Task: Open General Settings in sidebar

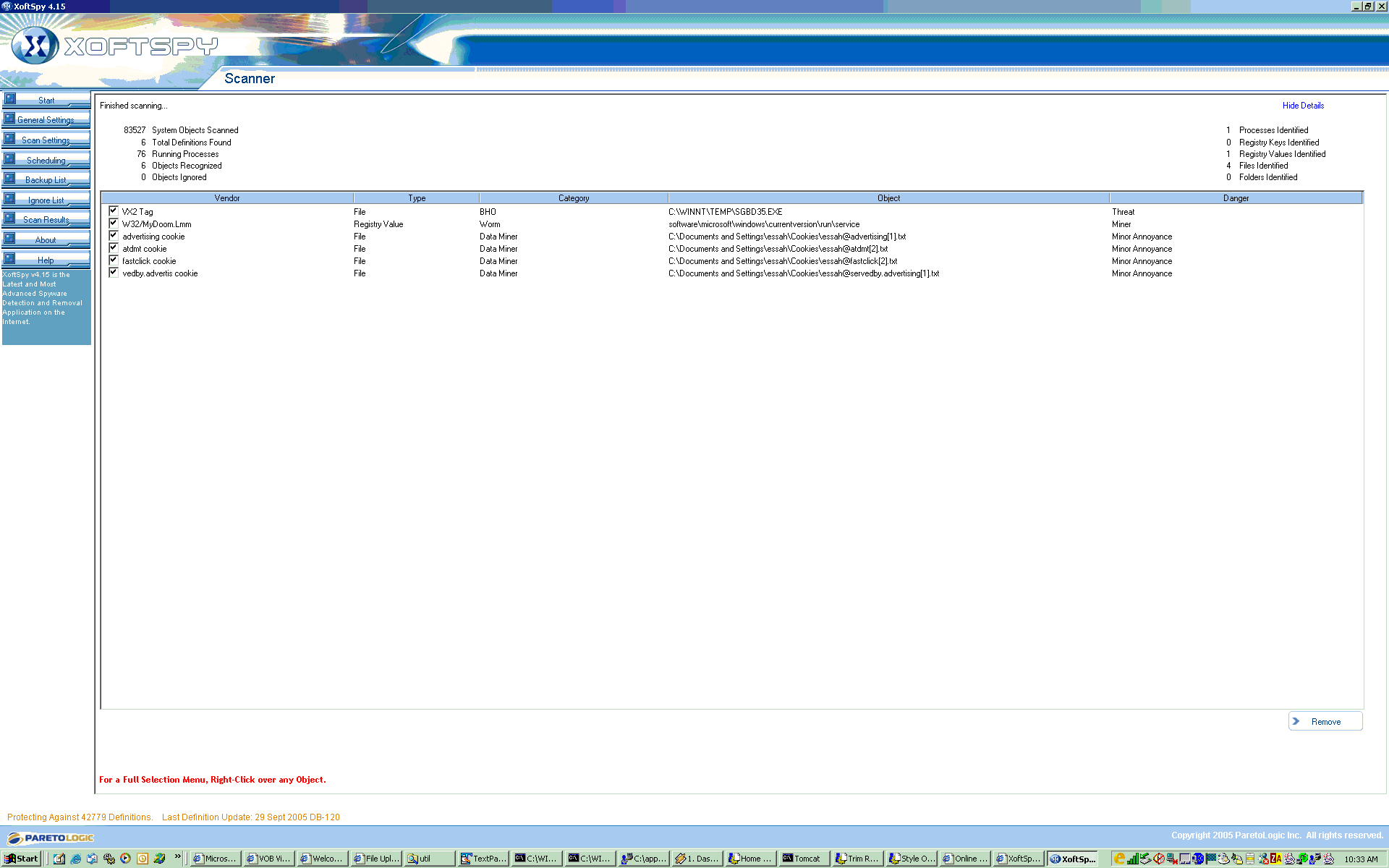Action: (46, 120)
